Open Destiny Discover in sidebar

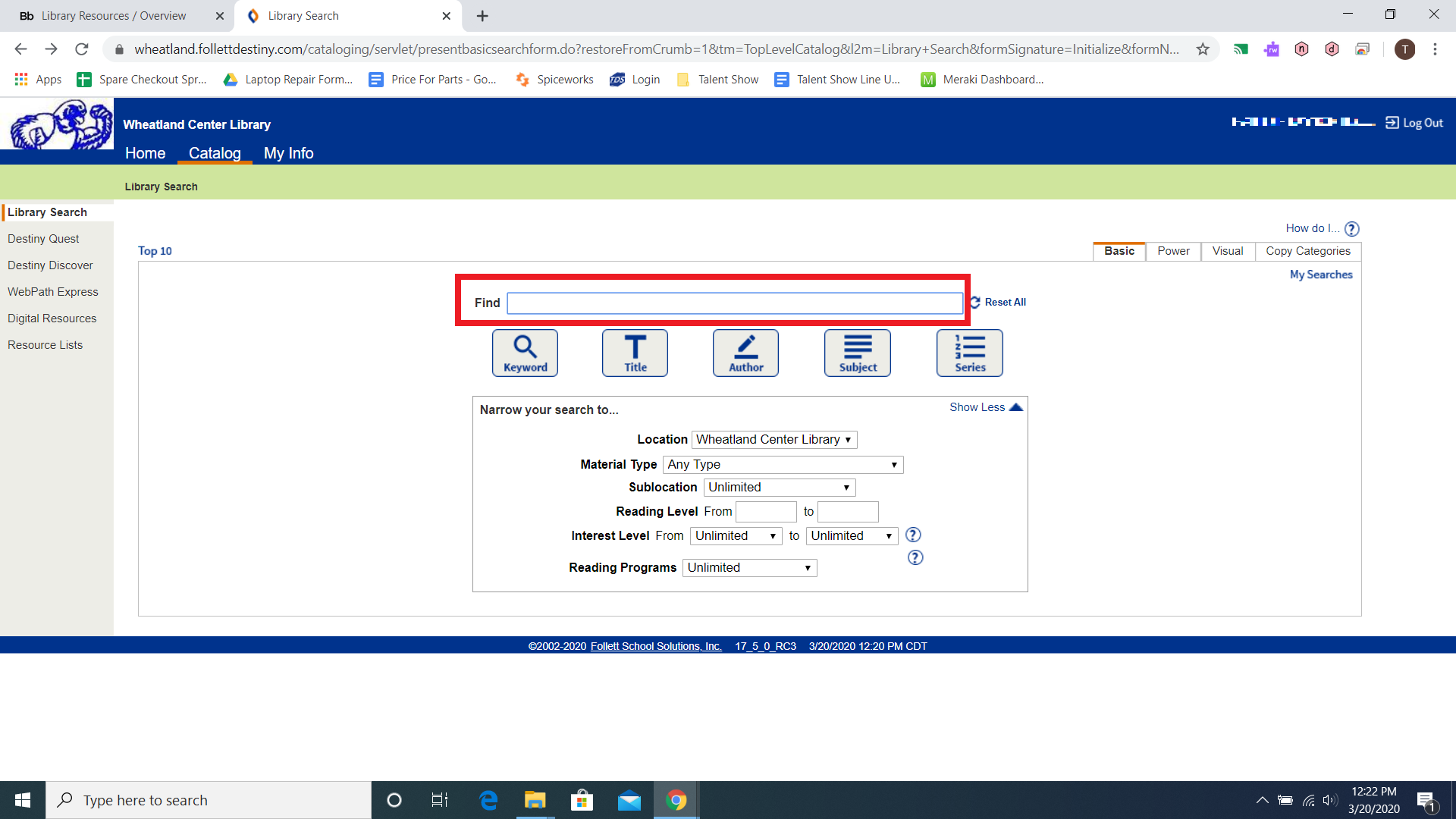tap(50, 265)
